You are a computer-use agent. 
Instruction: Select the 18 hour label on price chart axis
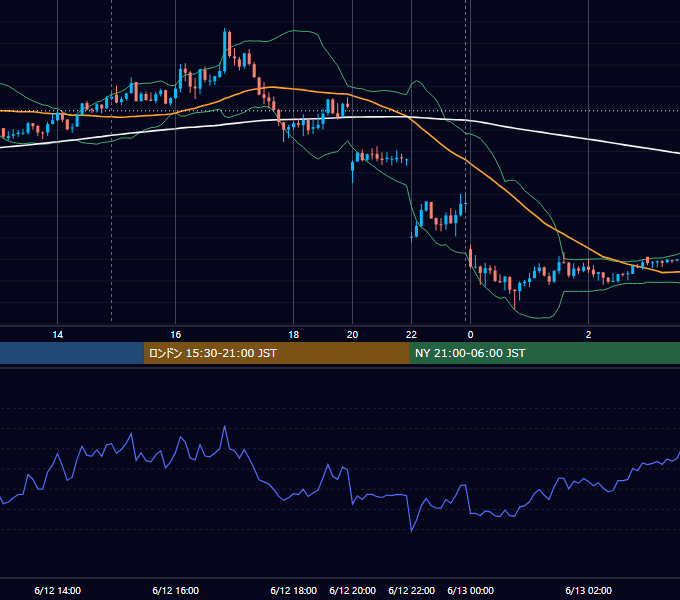(294, 335)
